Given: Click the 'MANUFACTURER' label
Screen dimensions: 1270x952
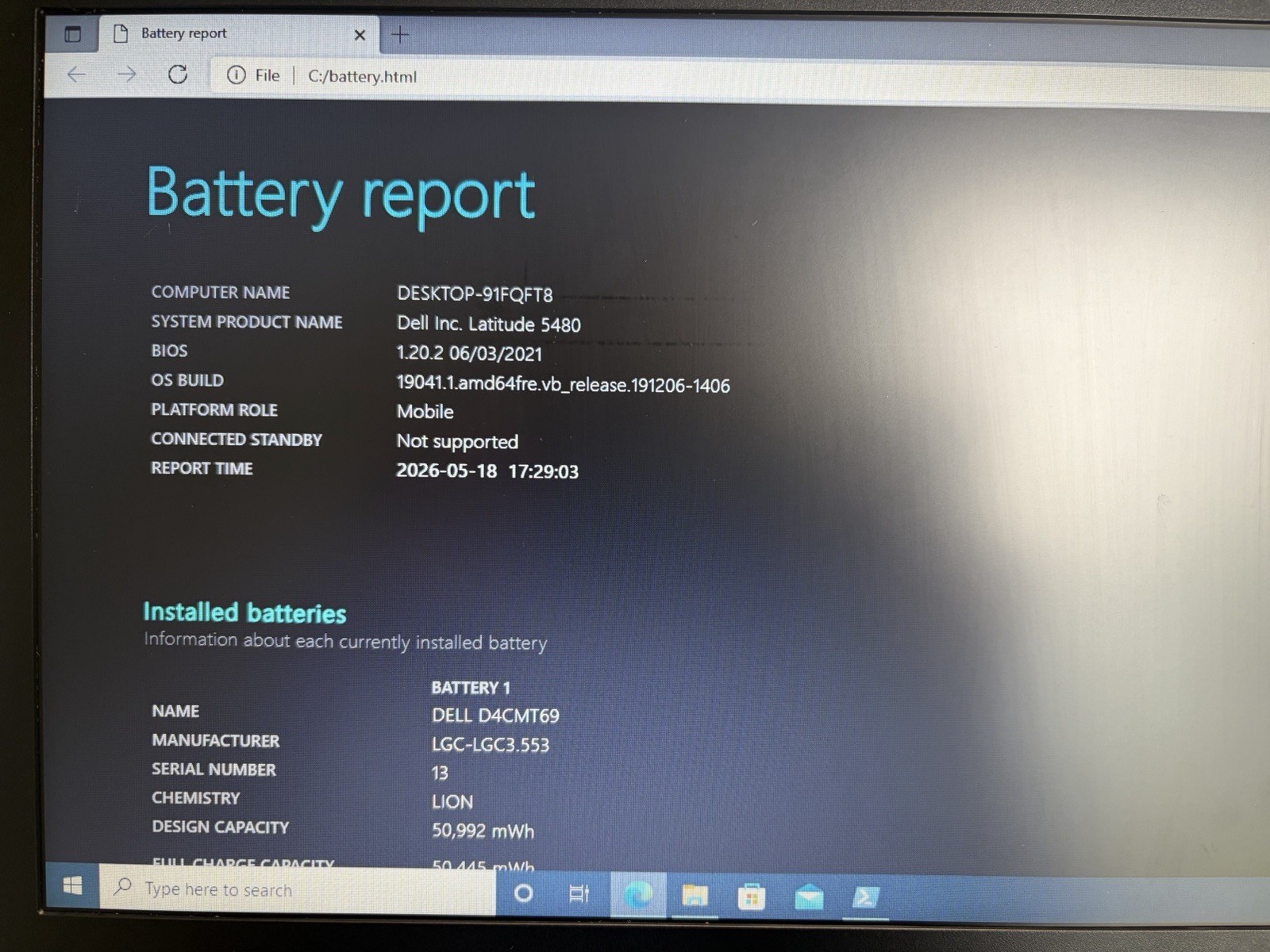Looking at the screenshot, I should click(x=215, y=740).
